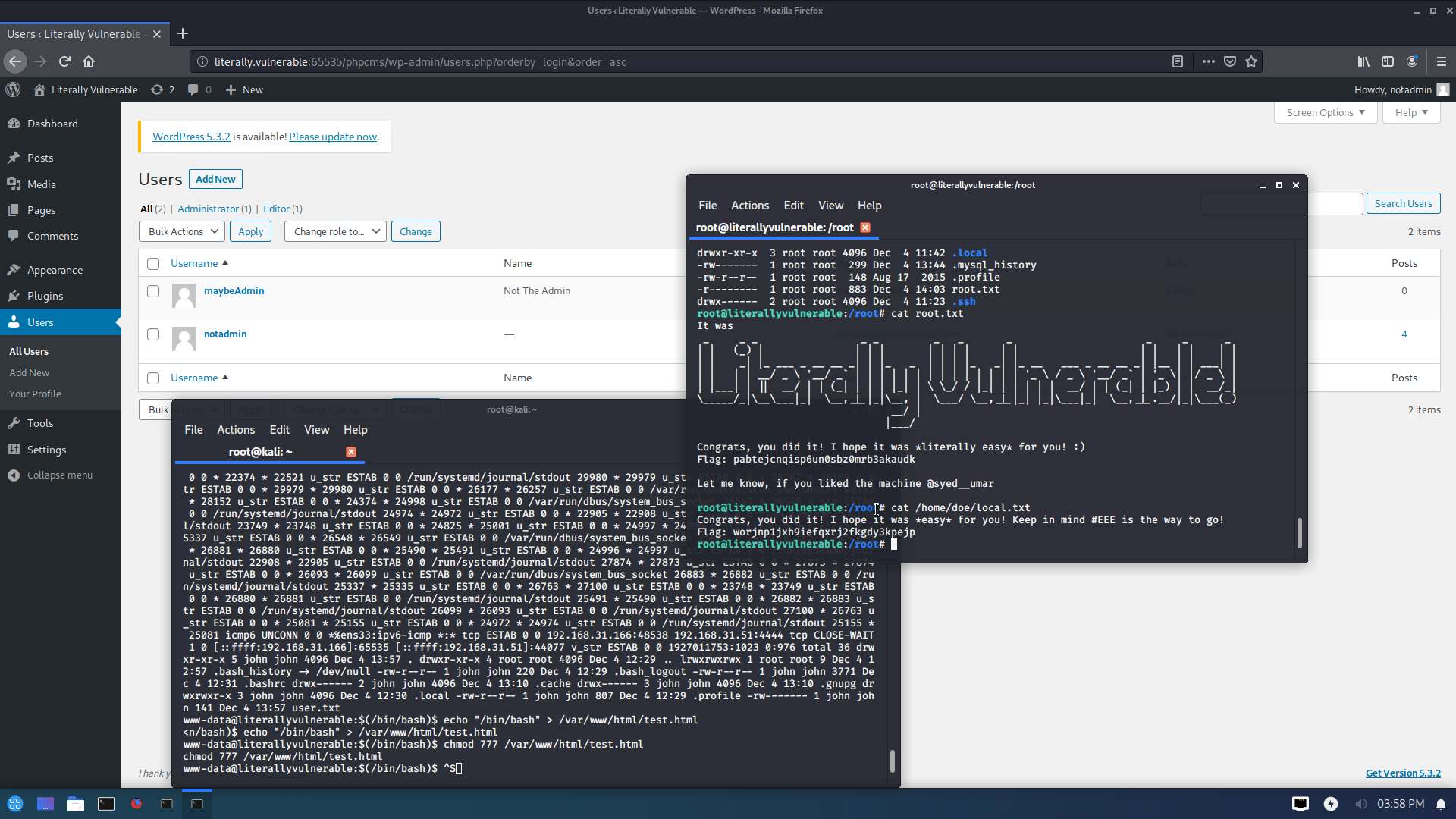Image resolution: width=1456 pixels, height=819 pixels.
Task: Open file manager from taskbar
Action: tap(75, 804)
